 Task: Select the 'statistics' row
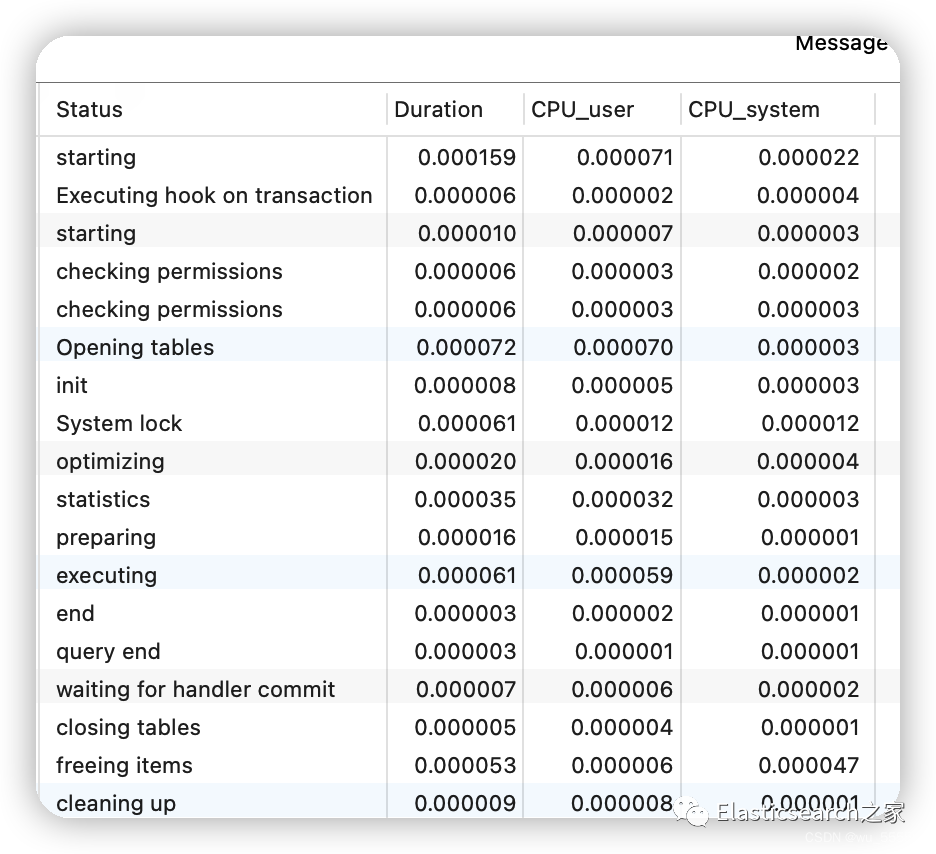pos(470,500)
